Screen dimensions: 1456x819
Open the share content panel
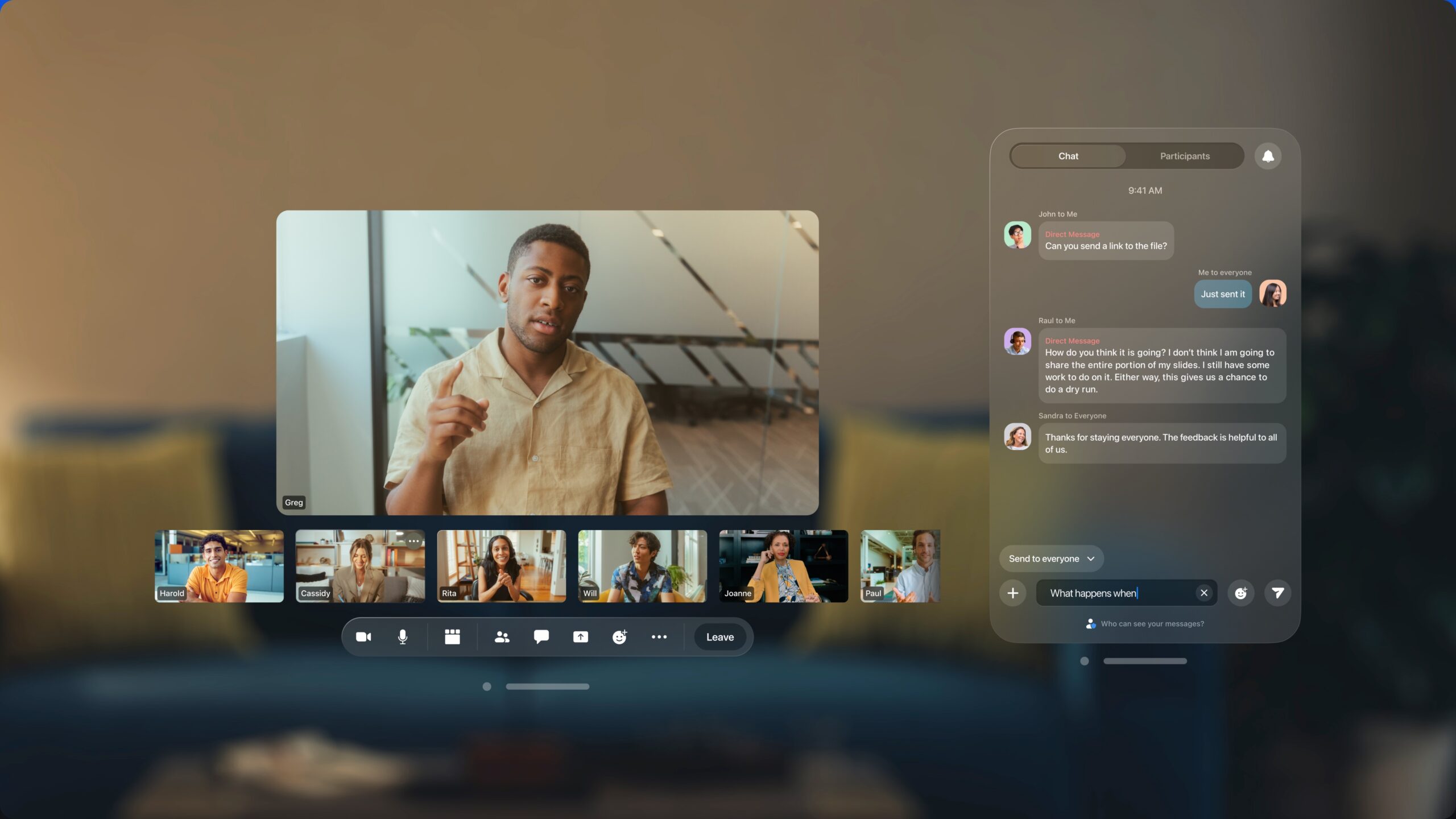(x=580, y=636)
